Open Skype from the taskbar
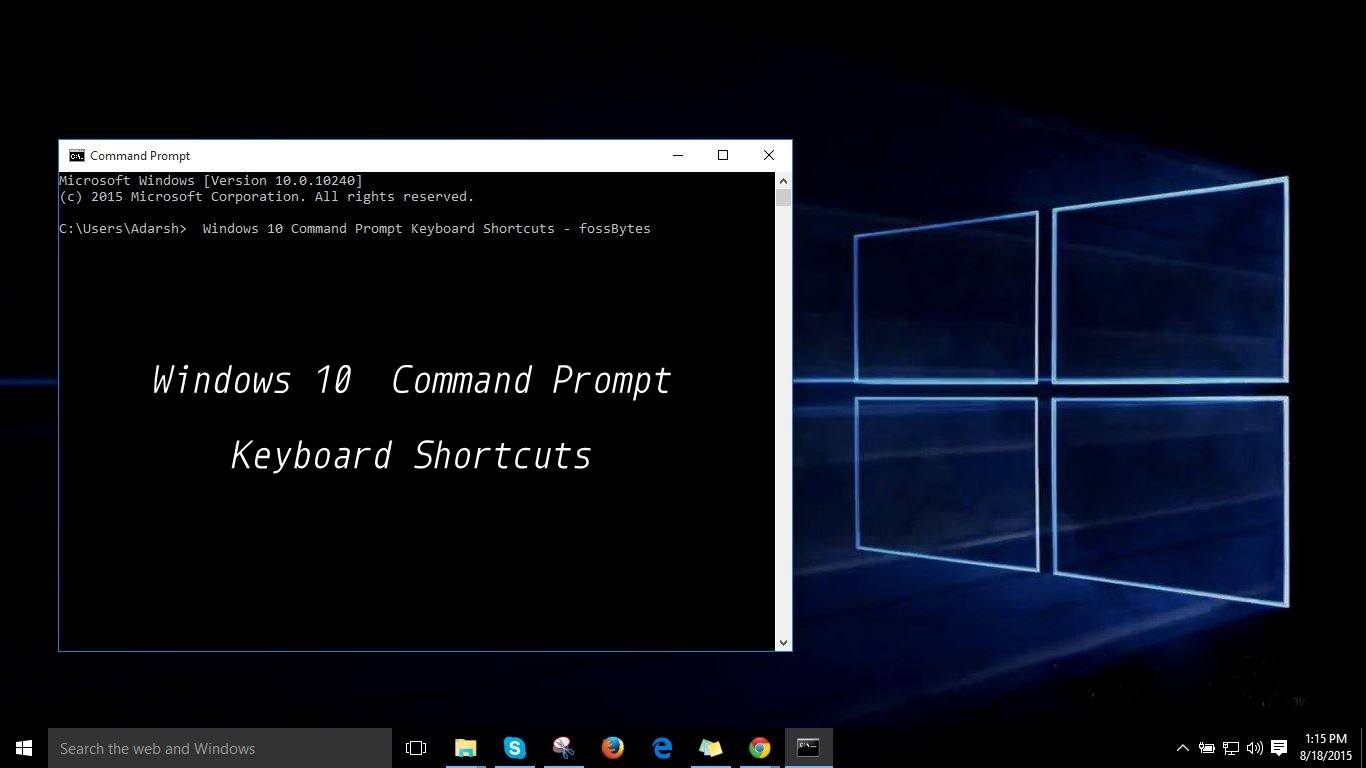The image size is (1366, 768). pos(515,748)
